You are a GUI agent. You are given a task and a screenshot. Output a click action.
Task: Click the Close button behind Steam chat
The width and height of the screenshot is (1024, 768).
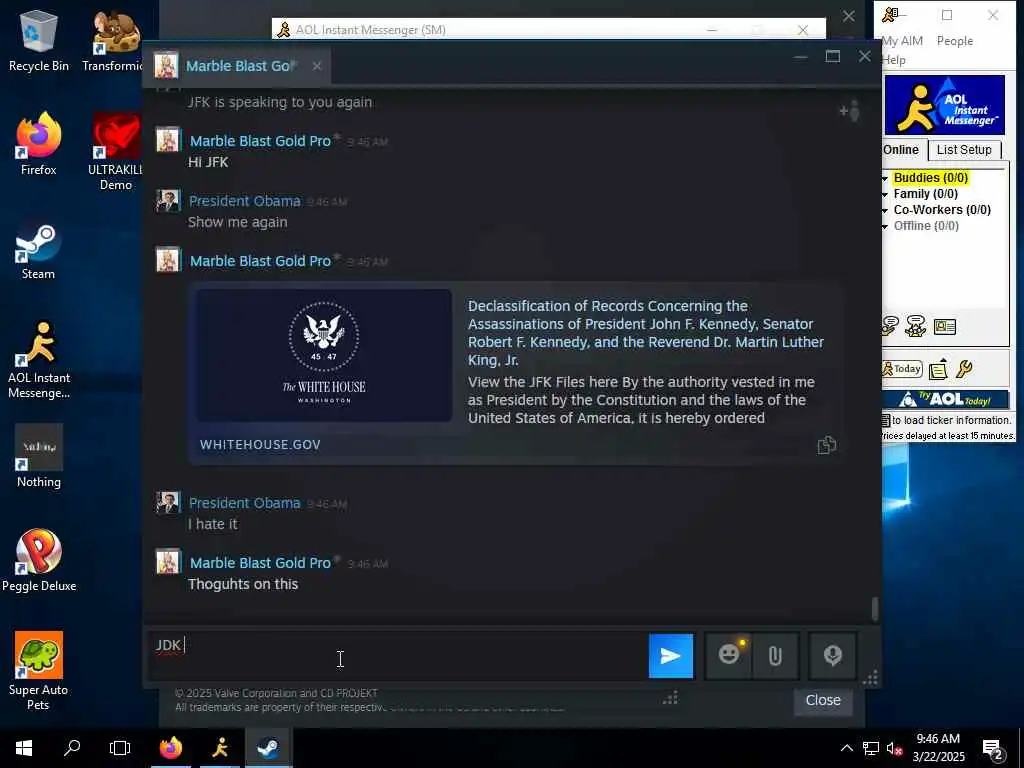point(823,699)
